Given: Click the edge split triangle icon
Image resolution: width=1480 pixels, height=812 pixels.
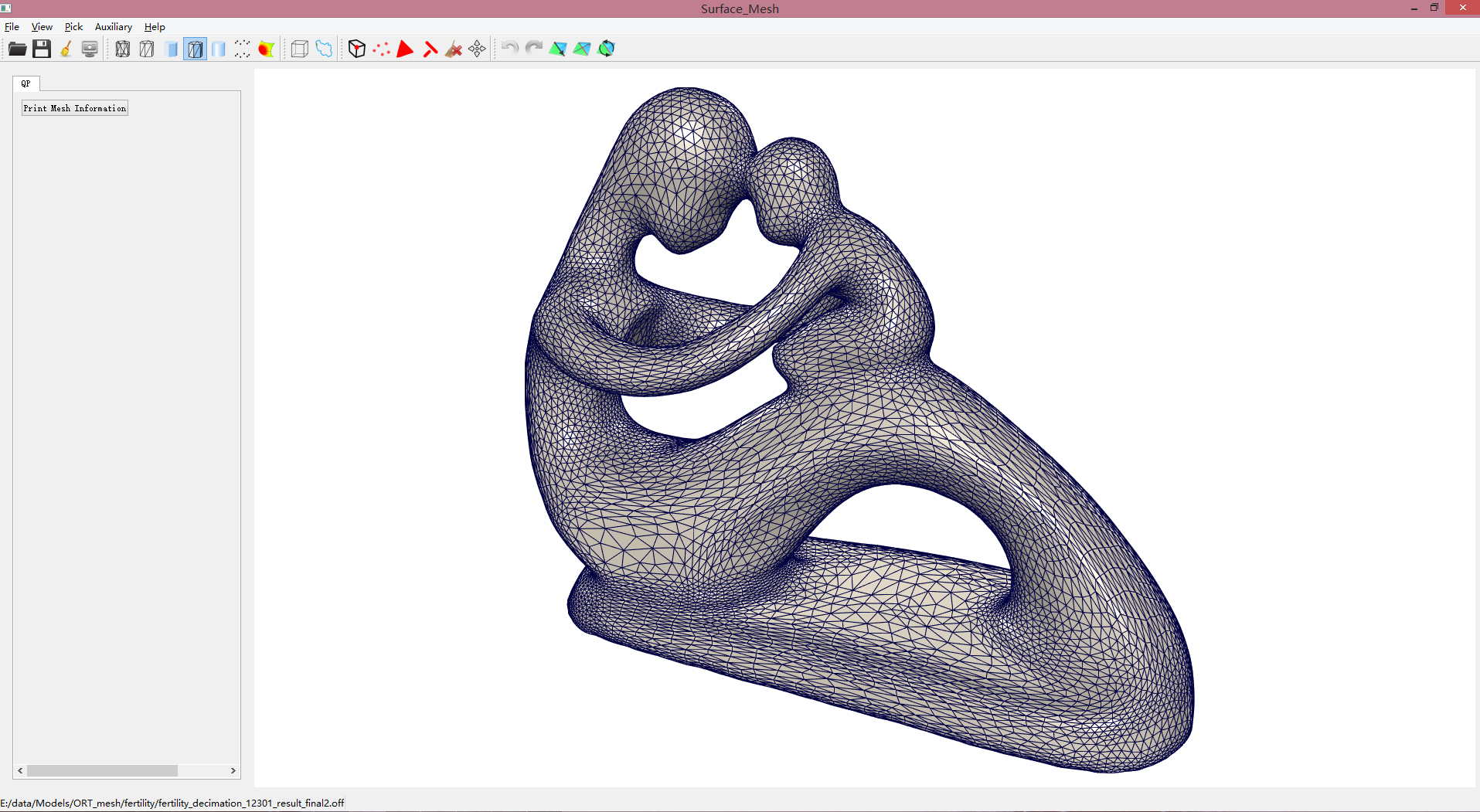Looking at the screenshot, I should pos(582,49).
